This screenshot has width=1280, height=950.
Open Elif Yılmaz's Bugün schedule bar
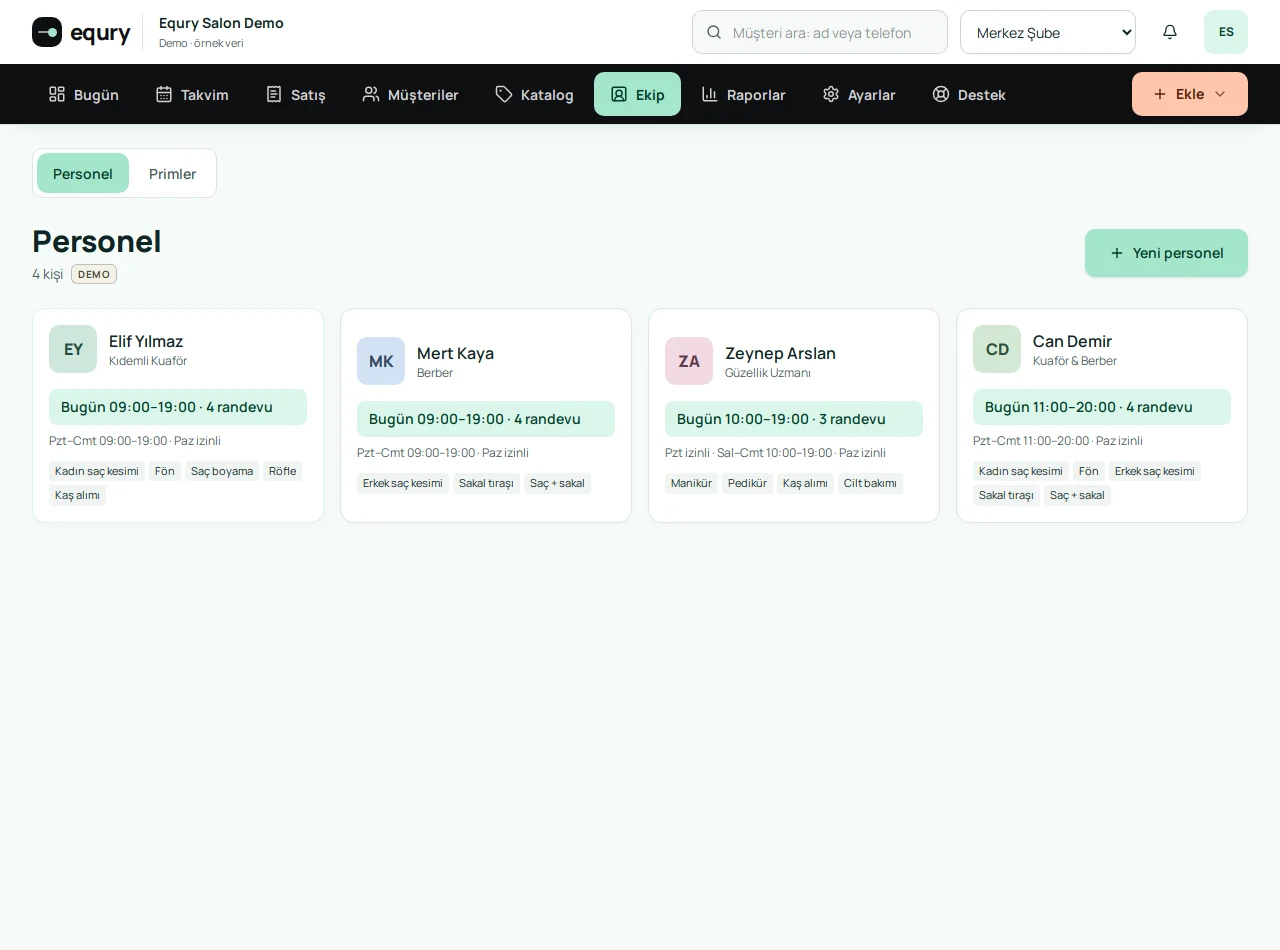[x=178, y=407]
